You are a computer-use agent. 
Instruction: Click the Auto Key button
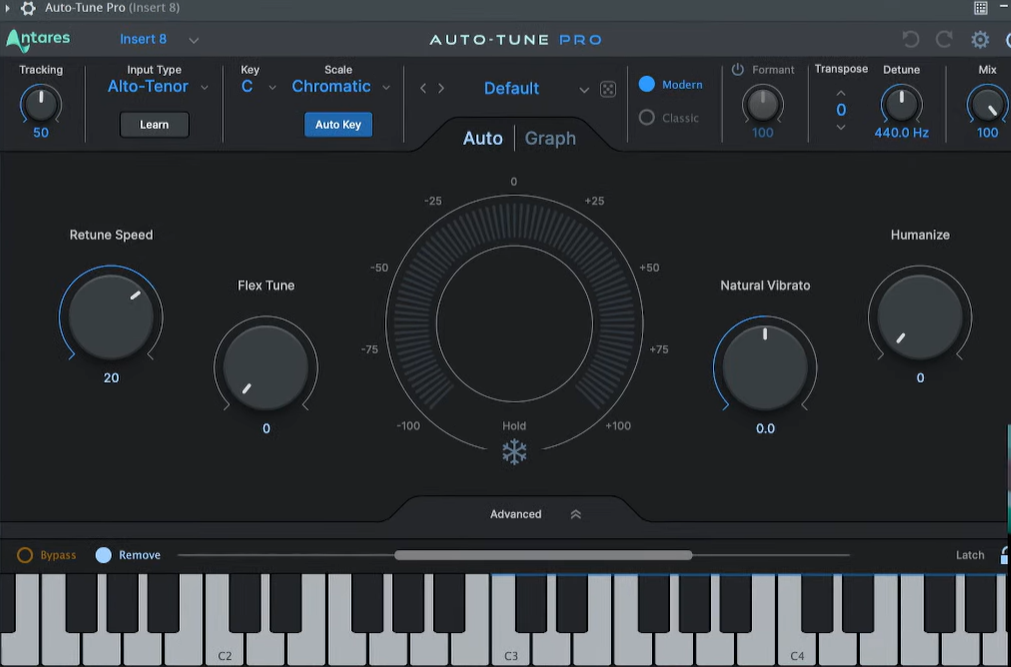click(338, 125)
